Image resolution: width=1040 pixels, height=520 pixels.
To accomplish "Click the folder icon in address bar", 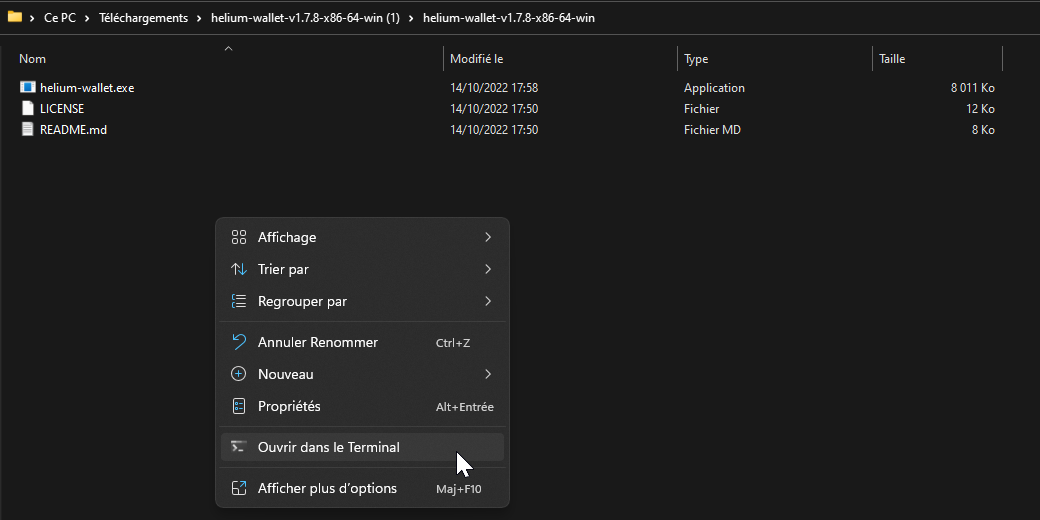I will pos(15,17).
